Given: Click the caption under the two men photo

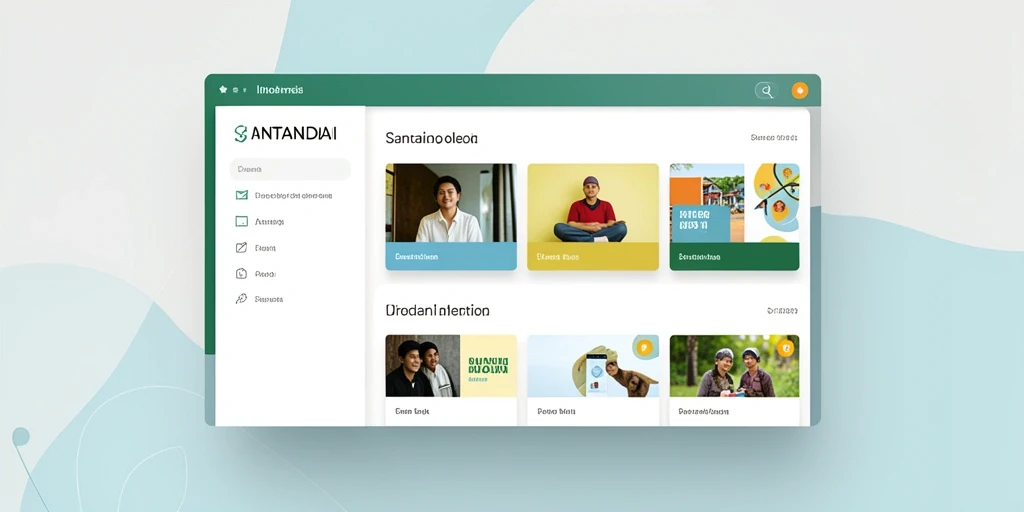Looking at the screenshot, I should point(412,412).
